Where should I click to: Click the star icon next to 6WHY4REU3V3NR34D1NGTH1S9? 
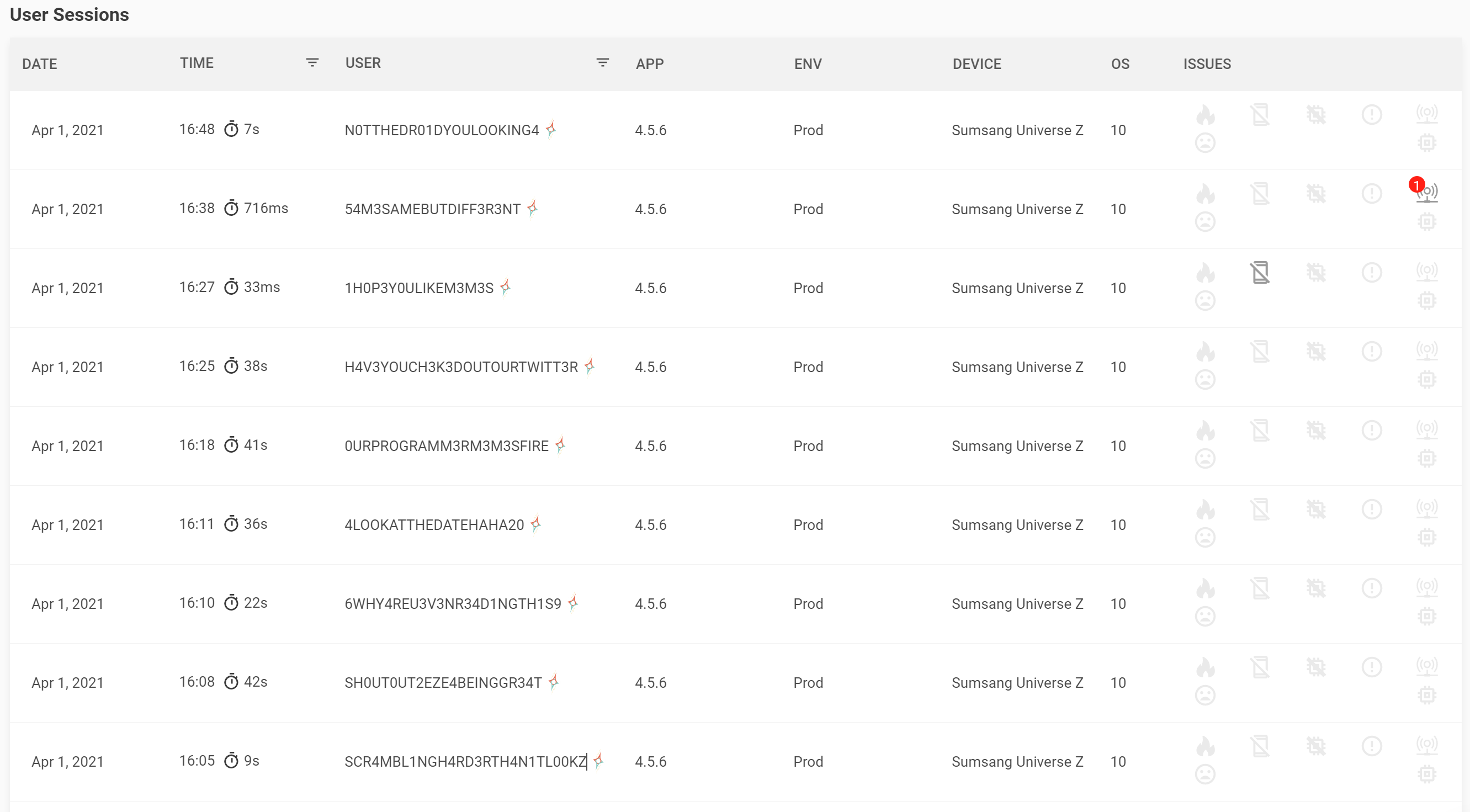(573, 603)
